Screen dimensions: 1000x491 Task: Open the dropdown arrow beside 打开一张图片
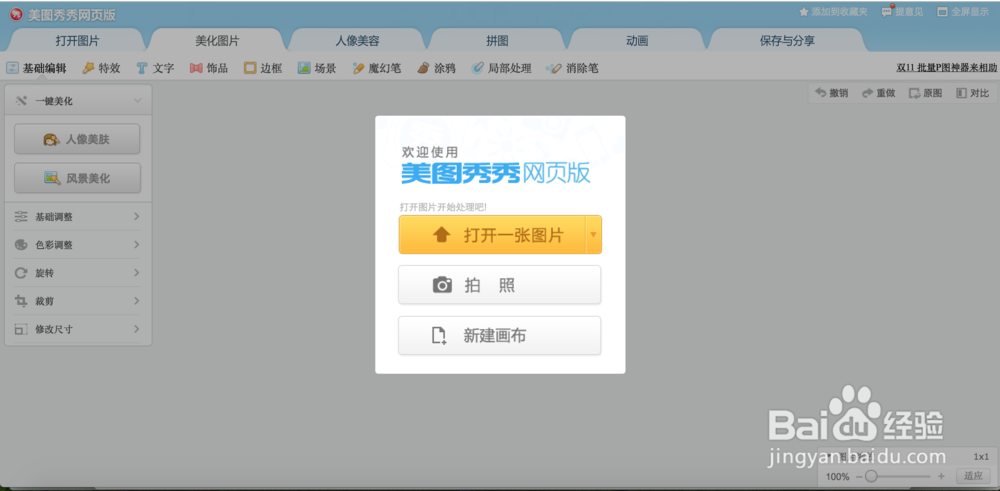click(x=594, y=235)
